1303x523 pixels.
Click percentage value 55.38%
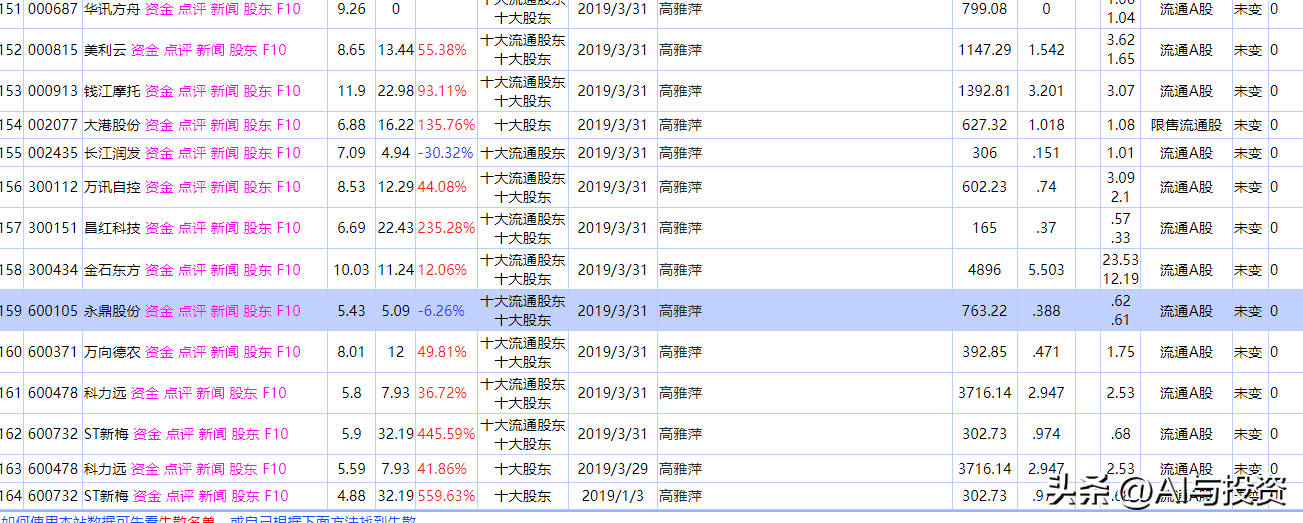(442, 49)
